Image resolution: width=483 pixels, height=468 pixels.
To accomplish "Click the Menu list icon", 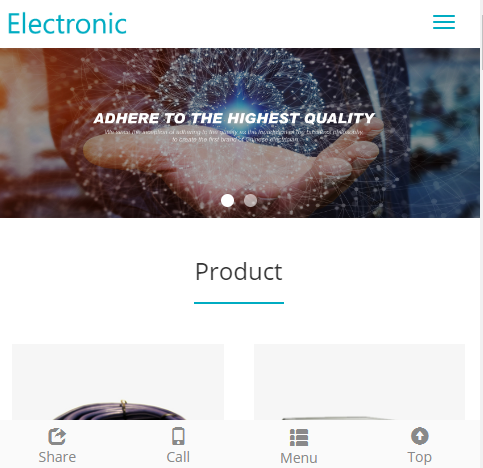I will tap(299, 437).
